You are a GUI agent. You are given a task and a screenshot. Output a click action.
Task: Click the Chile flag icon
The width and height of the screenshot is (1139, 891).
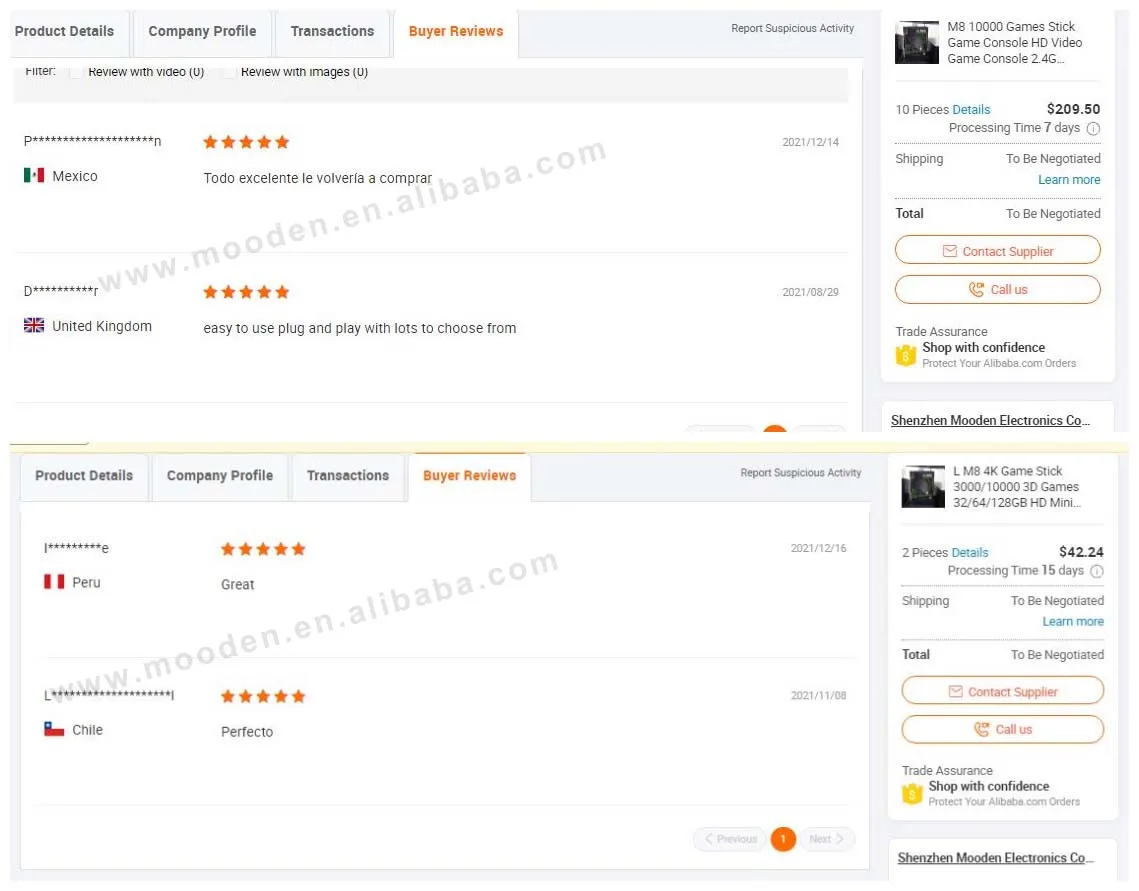[54, 729]
